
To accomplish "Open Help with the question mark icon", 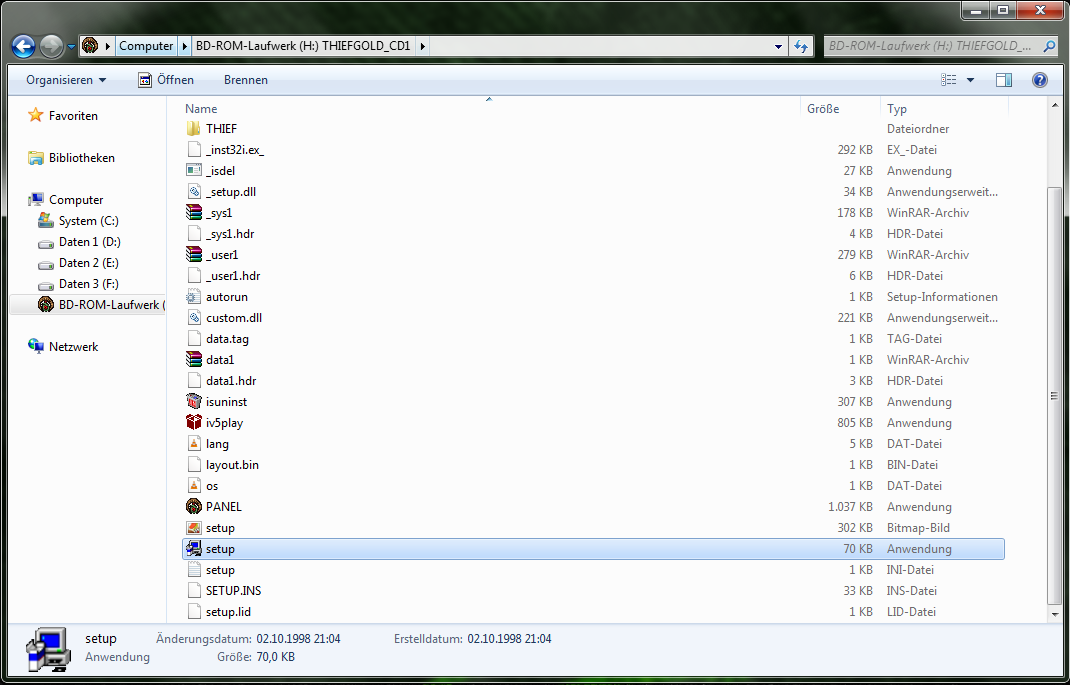I will click(1039, 80).
